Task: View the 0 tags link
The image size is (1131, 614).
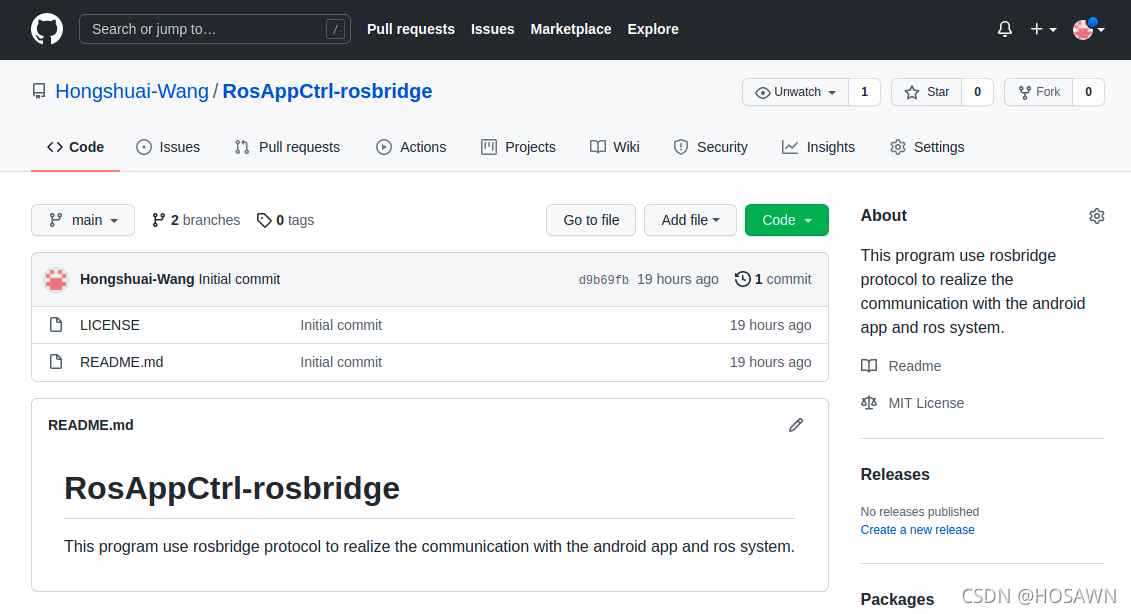Action: pos(286,220)
